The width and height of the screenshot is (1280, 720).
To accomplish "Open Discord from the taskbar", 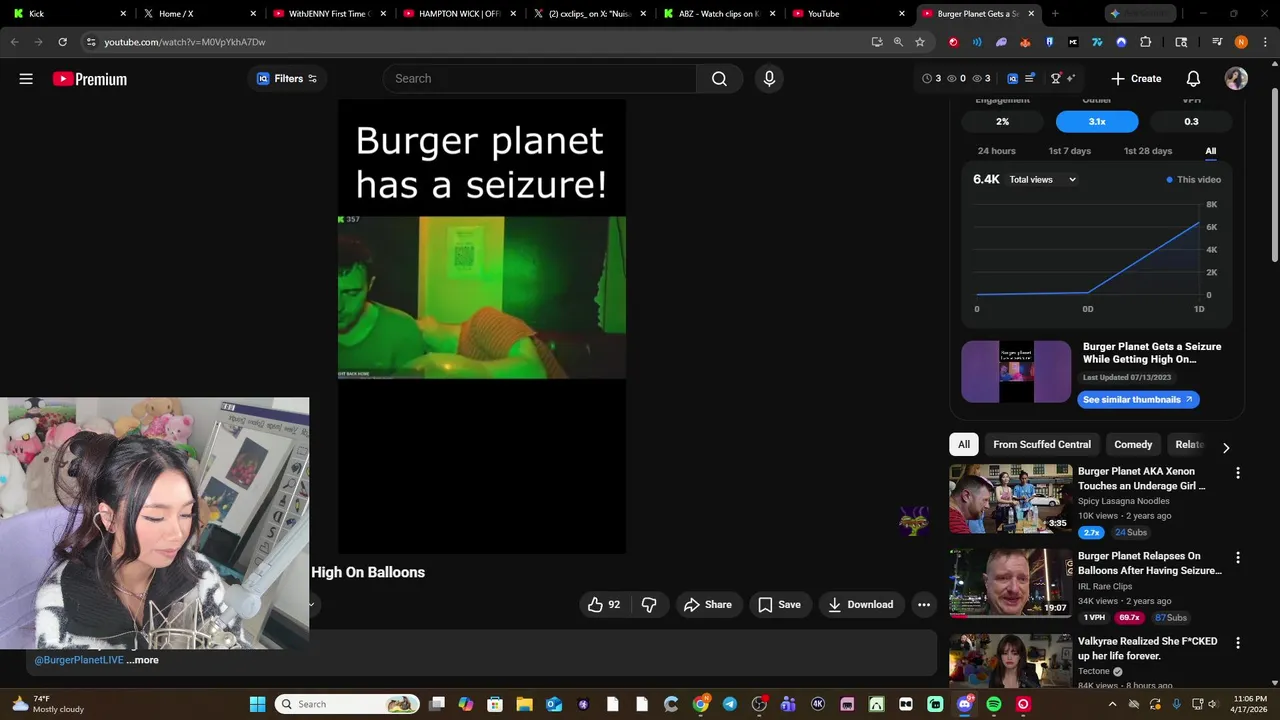I will 965,704.
